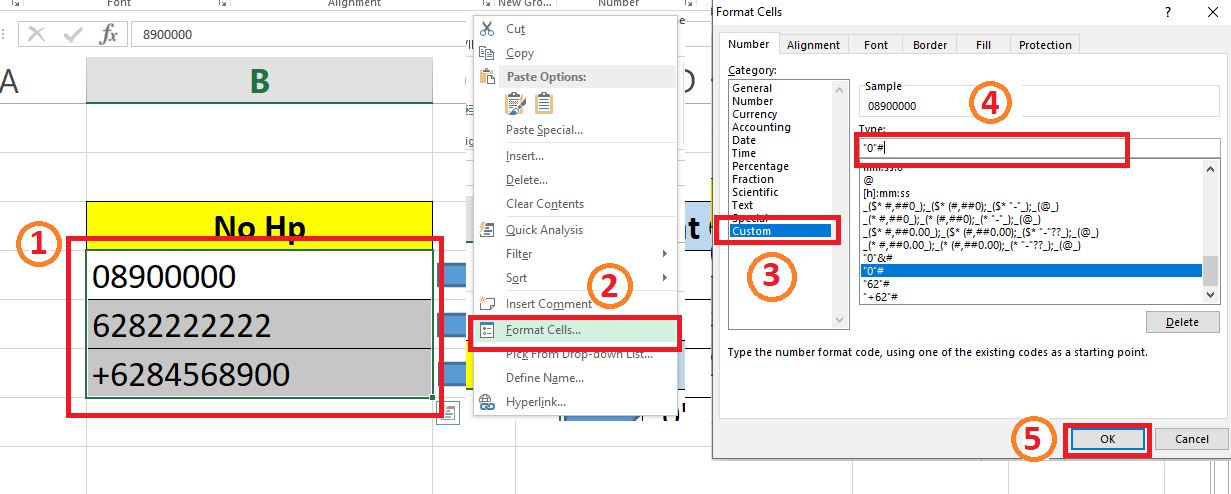Image resolution: width=1231 pixels, height=494 pixels.
Task: Switch to the Font tab
Action: [876, 45]
